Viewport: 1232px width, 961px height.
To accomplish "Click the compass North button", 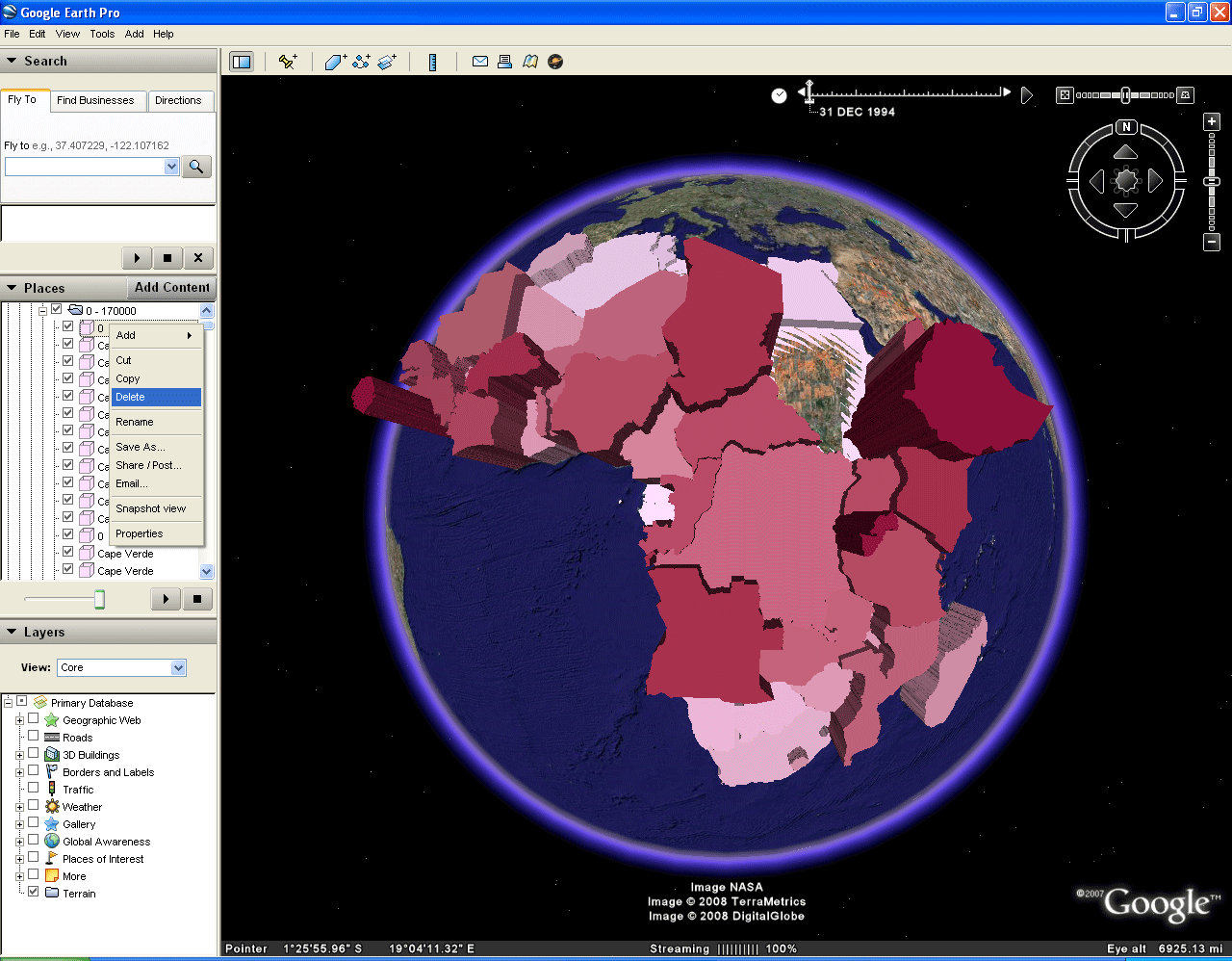I will 1126,127.
